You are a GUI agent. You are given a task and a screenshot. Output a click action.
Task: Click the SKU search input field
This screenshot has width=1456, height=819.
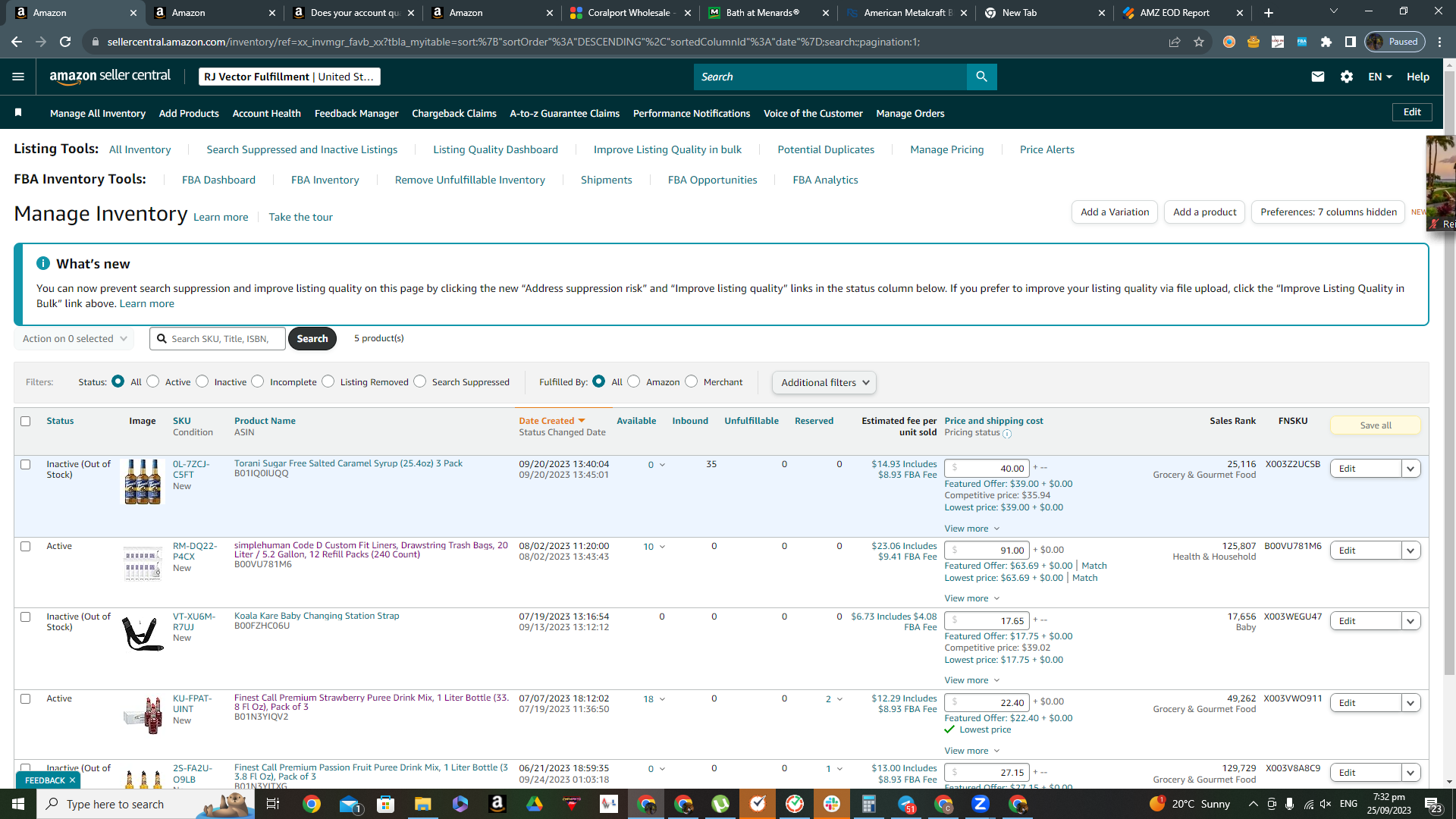pyautogui.click(x=218, y=338)
